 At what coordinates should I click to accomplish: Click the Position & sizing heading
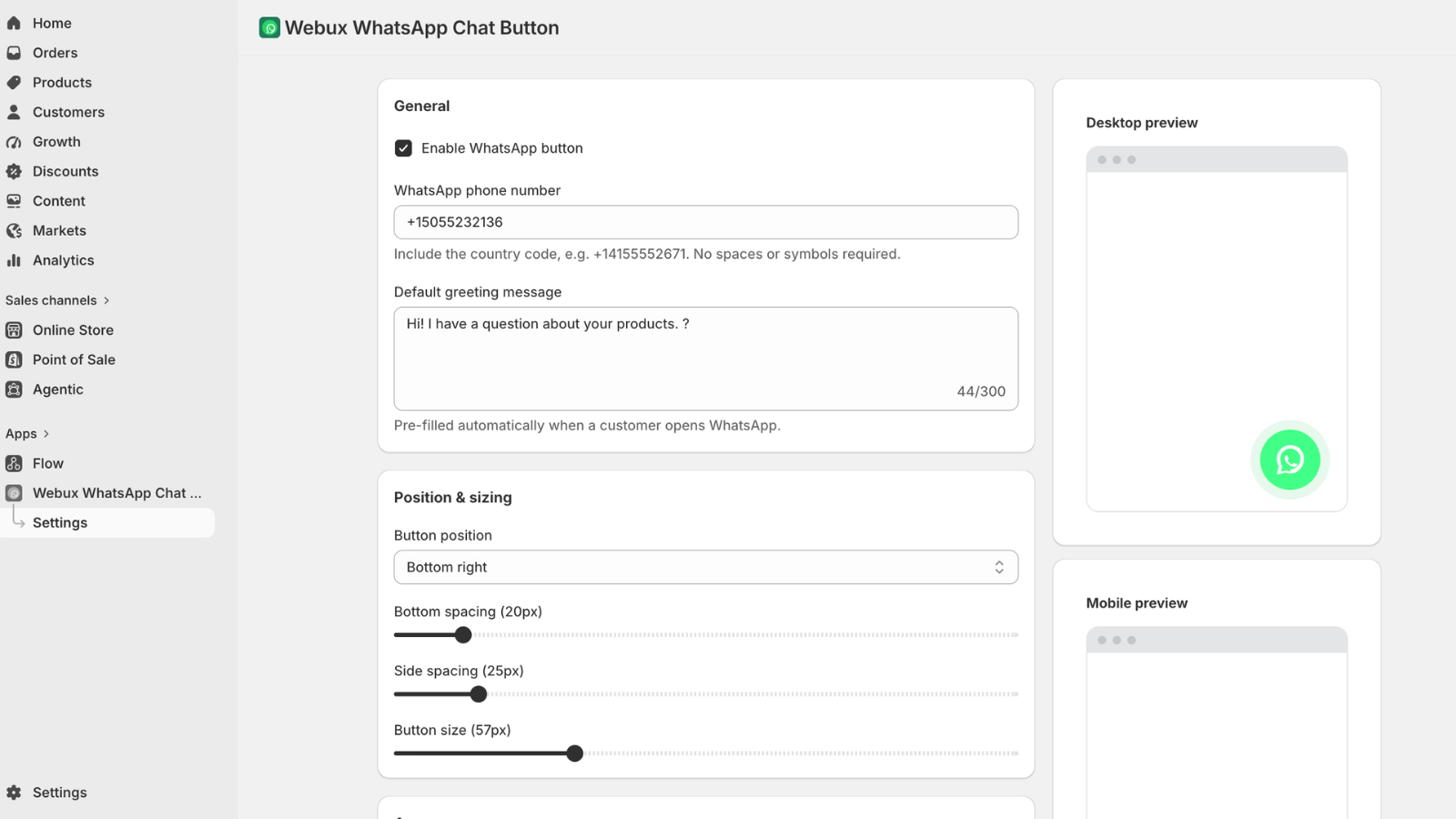point(453,498)
